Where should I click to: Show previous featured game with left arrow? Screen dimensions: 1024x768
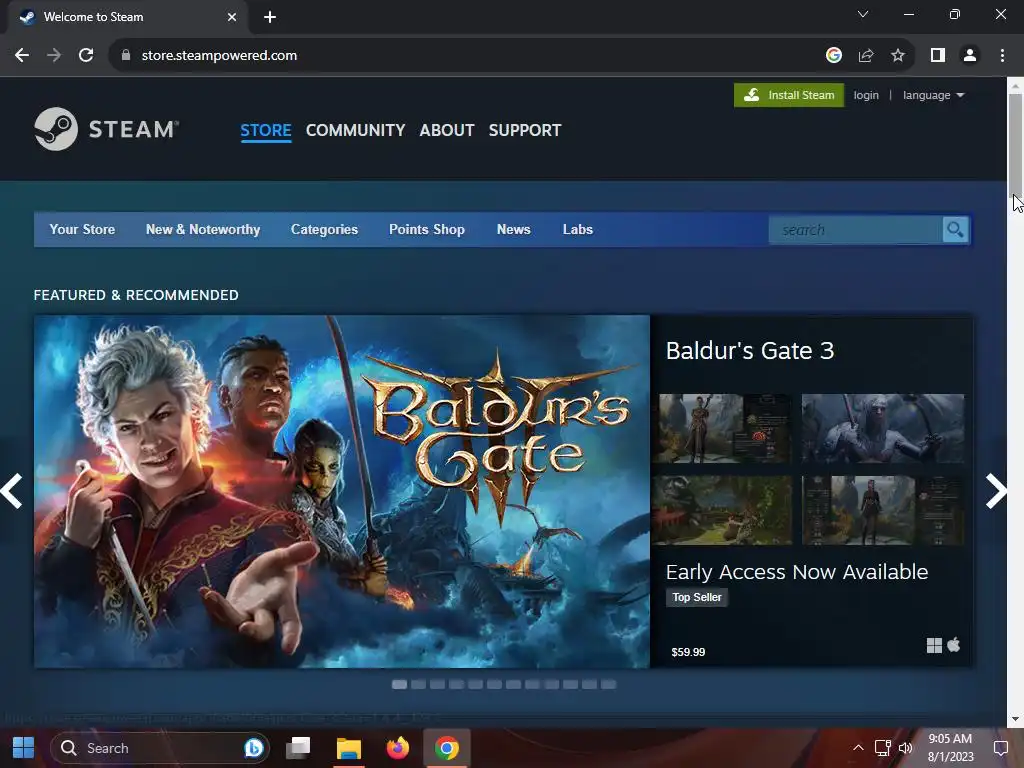(12, 491)
